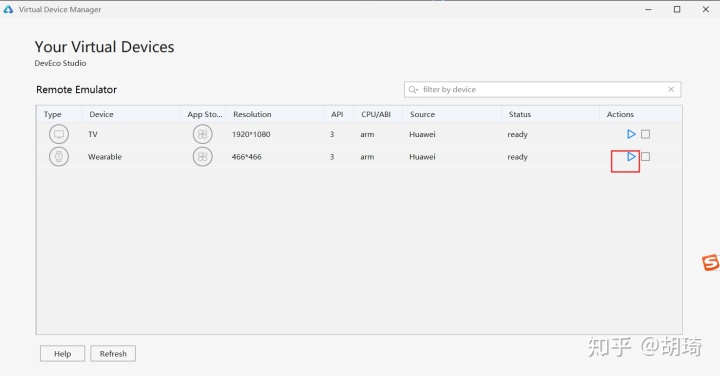Click the ready status in TV row
This screenshot has height=376, width=720.
pyautogui.click(x=518, y=135)
